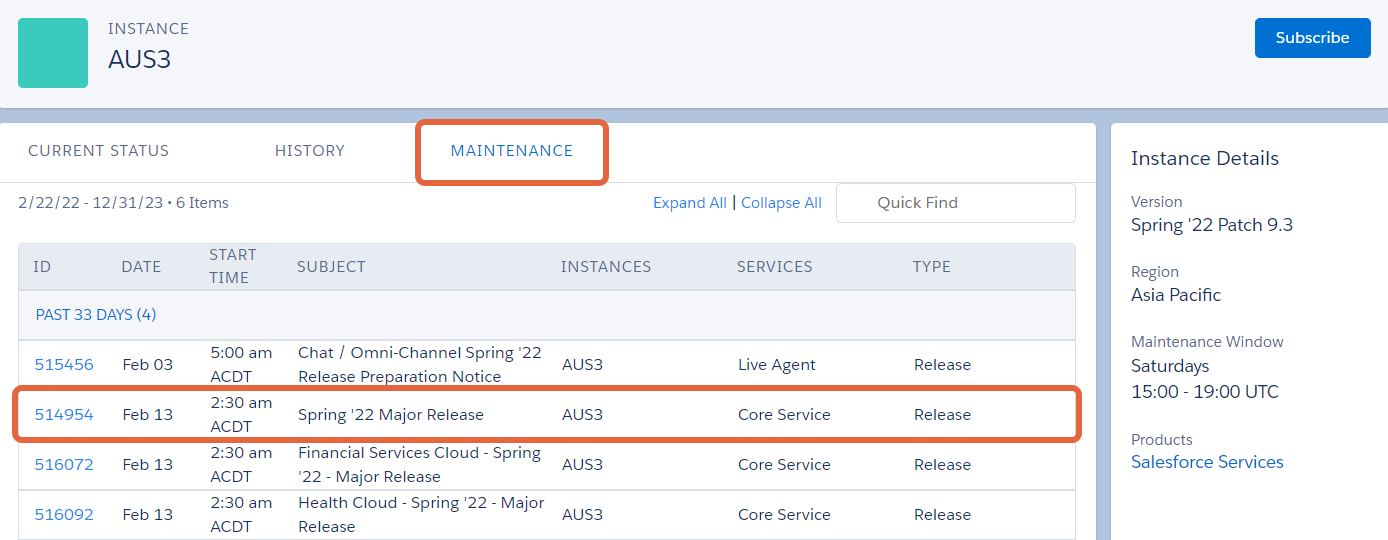Viewport: 1388px width, 540px height.
Task: Click the teal AUS3 instance icon
Action: coord(53,53)
